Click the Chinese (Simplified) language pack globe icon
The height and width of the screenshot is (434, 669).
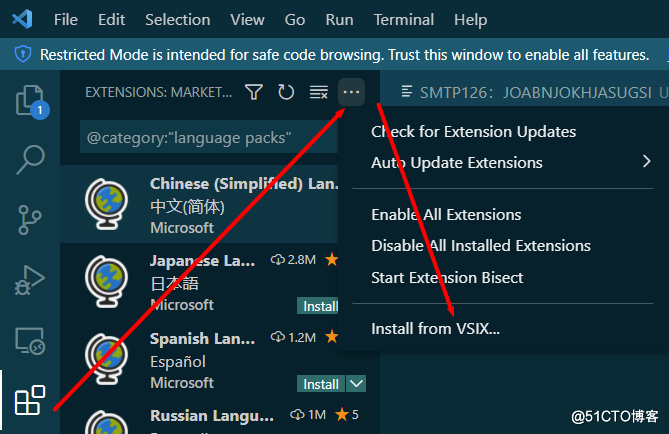[107, 204]
